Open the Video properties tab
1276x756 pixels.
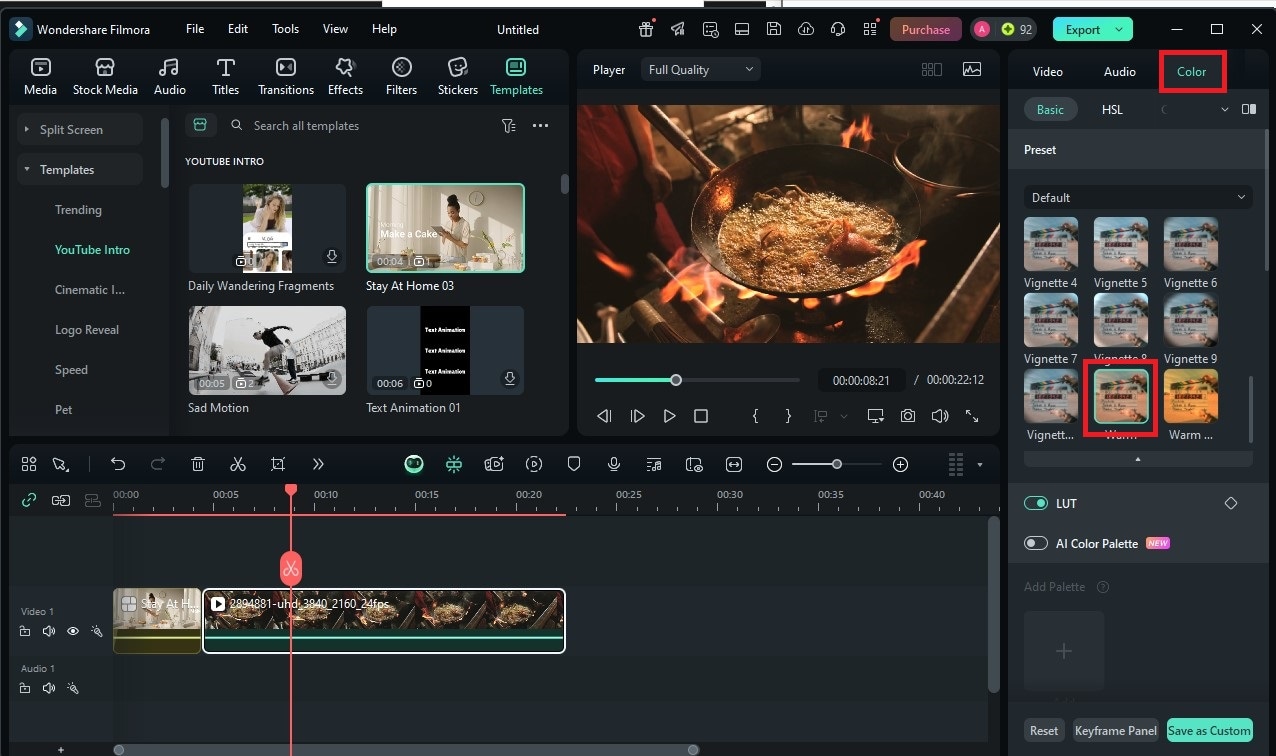click(1047, 72)
